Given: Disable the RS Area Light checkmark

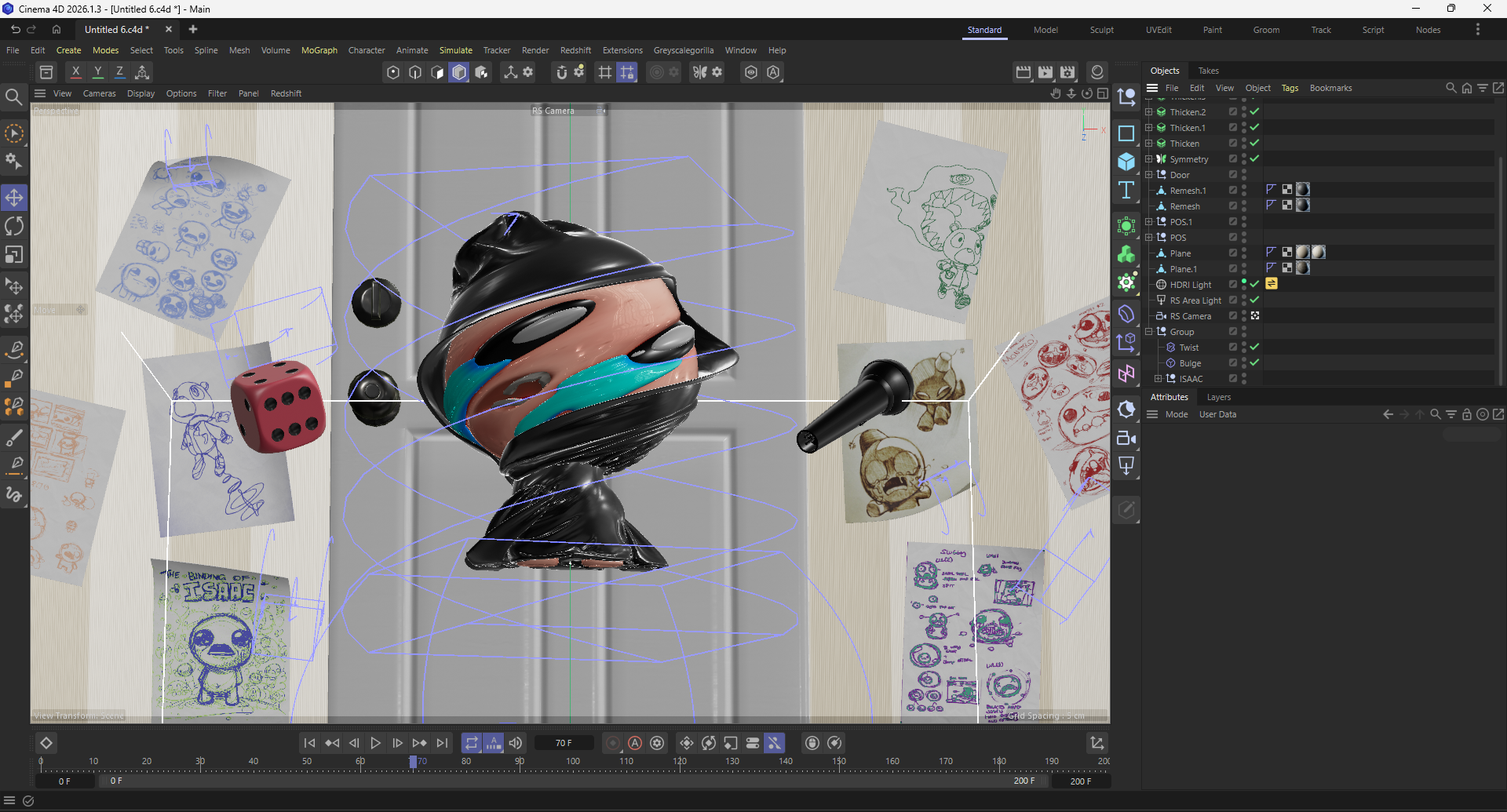Looking at the screenshot, I should click(1254, 300).
